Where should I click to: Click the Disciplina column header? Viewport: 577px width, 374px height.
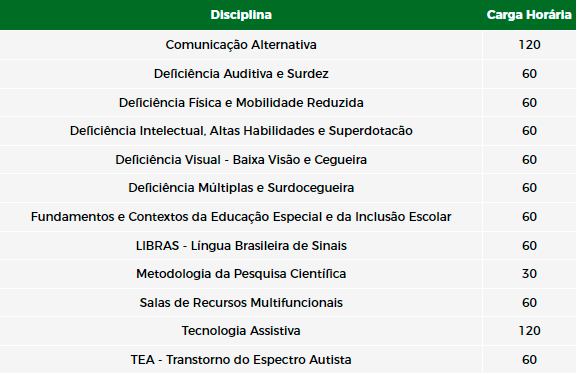[x=241, y=15]
